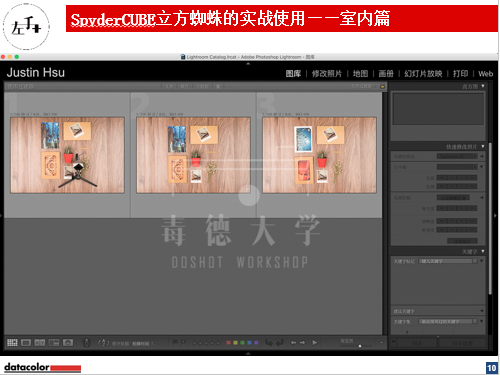
Task: Select third photo with red card thumbnail
Action: 319,155
